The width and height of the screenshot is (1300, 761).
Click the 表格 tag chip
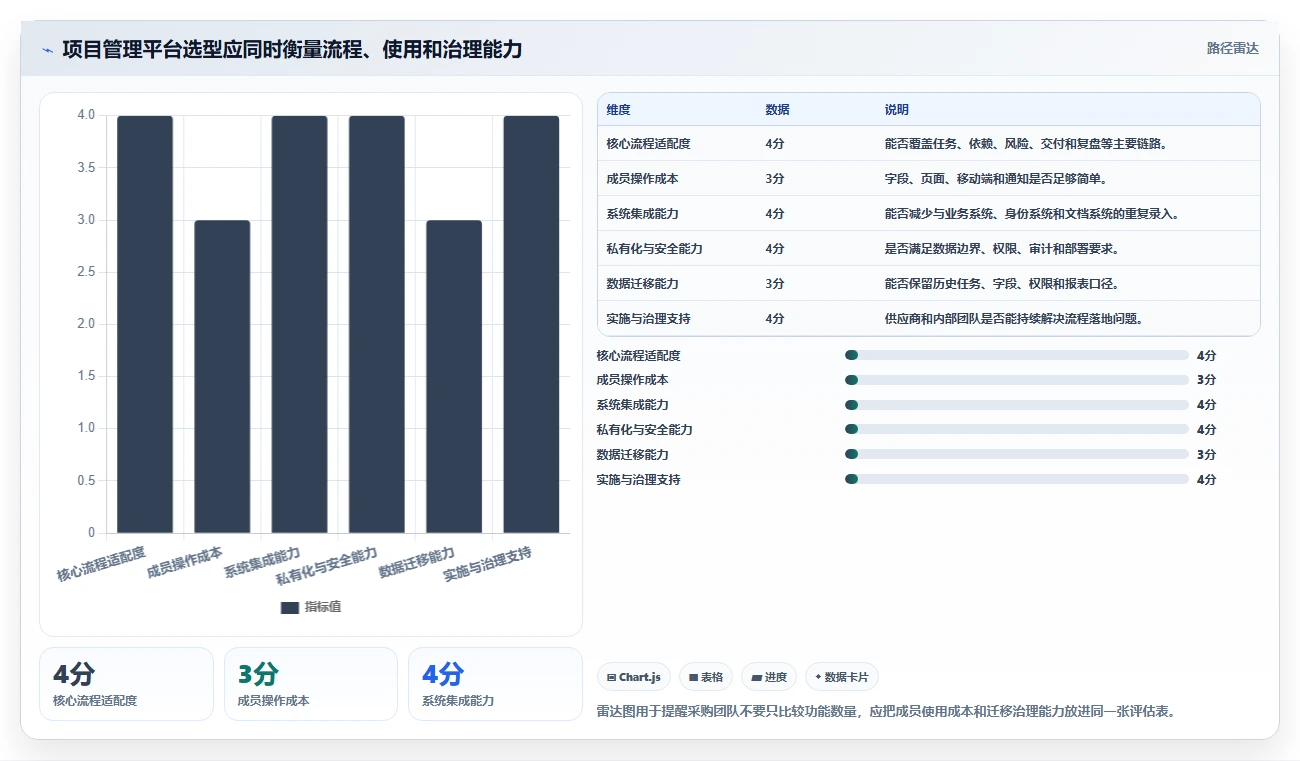pos(706,677)
